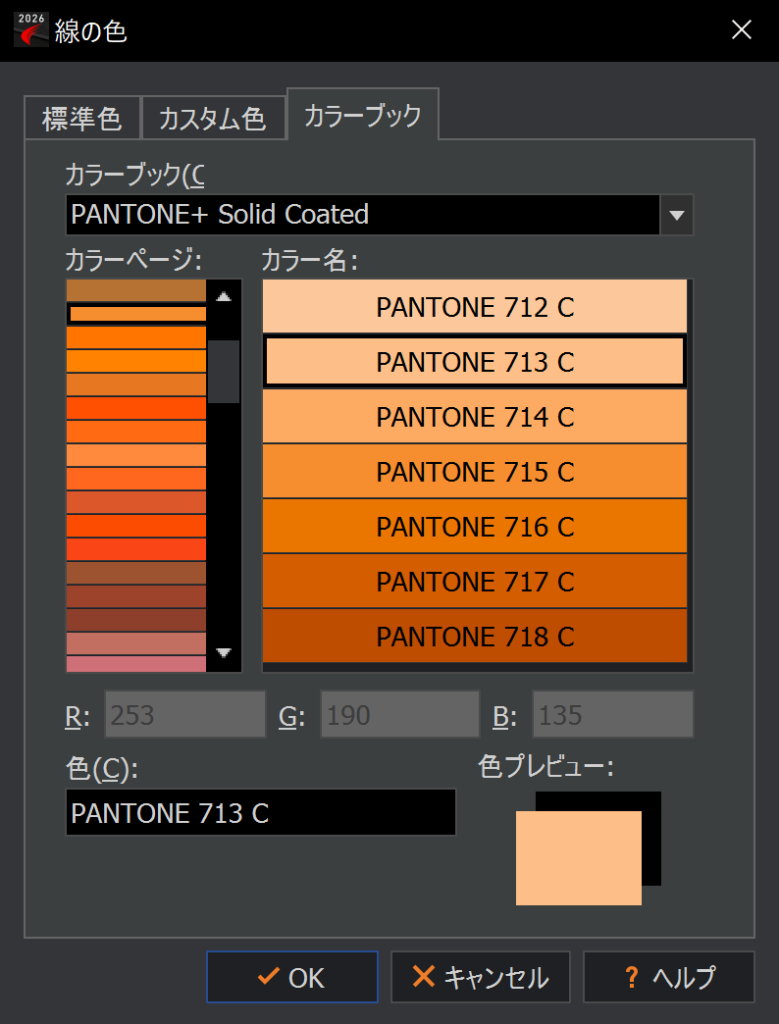The width and height of the screenshot is (779, 1024).
Task: Choose the PANTONE 715 C color
Action: tap(475, 471)
